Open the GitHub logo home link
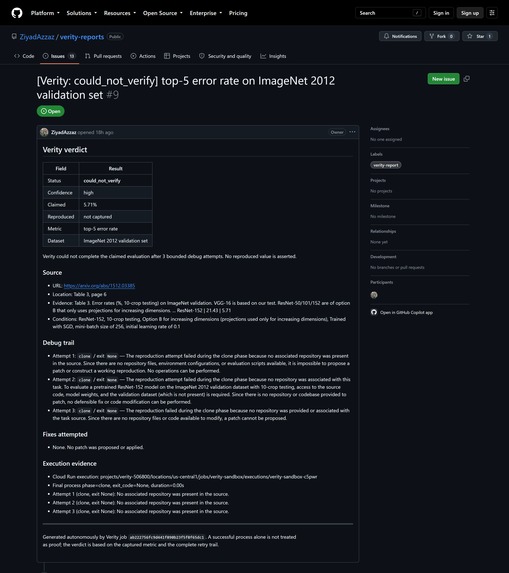 pyautogui.click(x=17, y=13)
